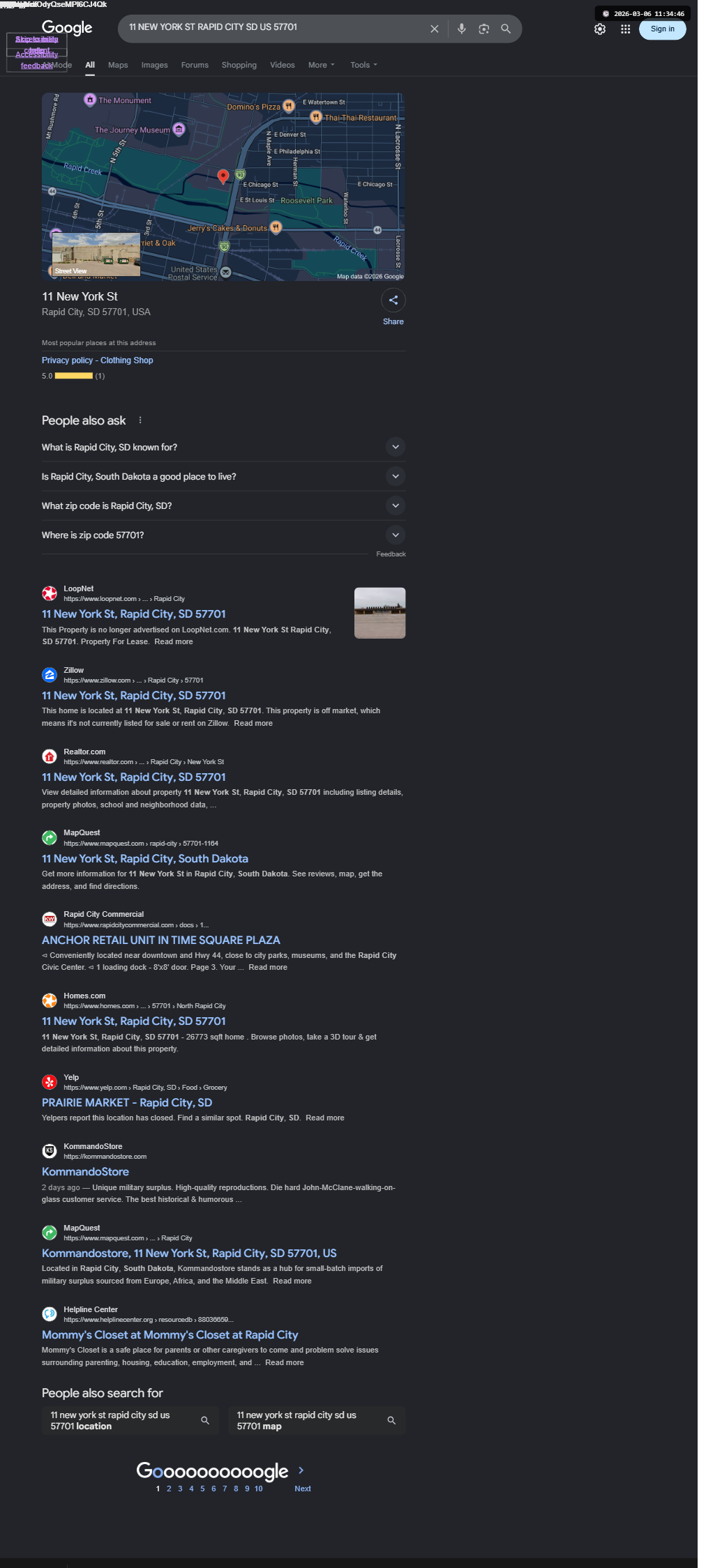Open Zillow 11 New York St result

click(134, 695)
